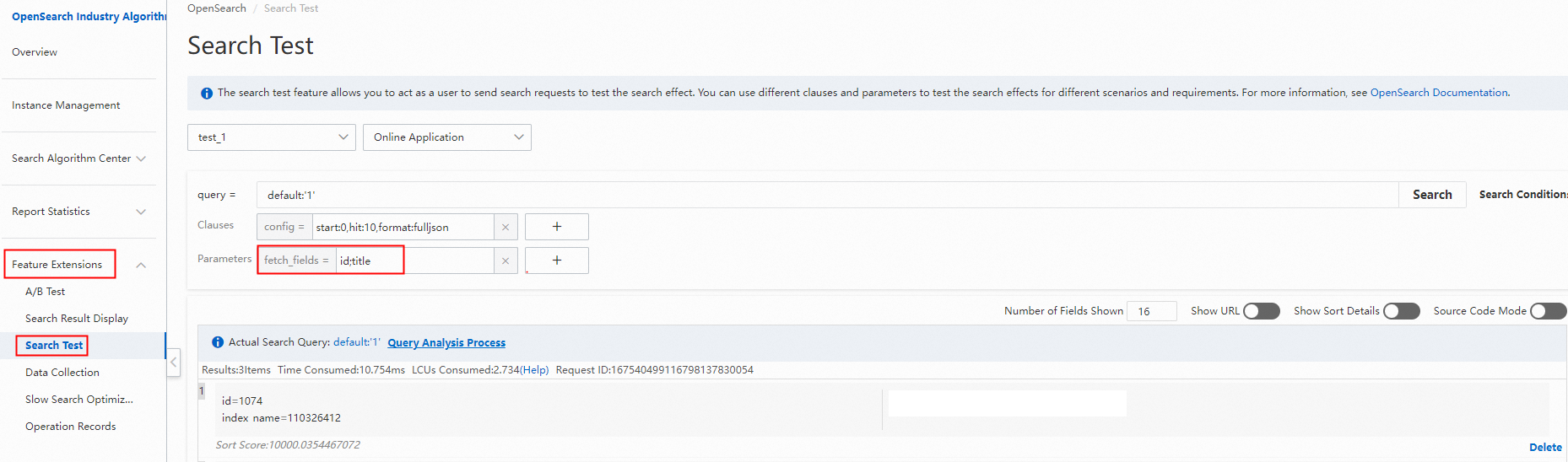Screen dimensions: 1568x462
Task: Open Overview in the sidebar
Action: [x=35, y=52]
